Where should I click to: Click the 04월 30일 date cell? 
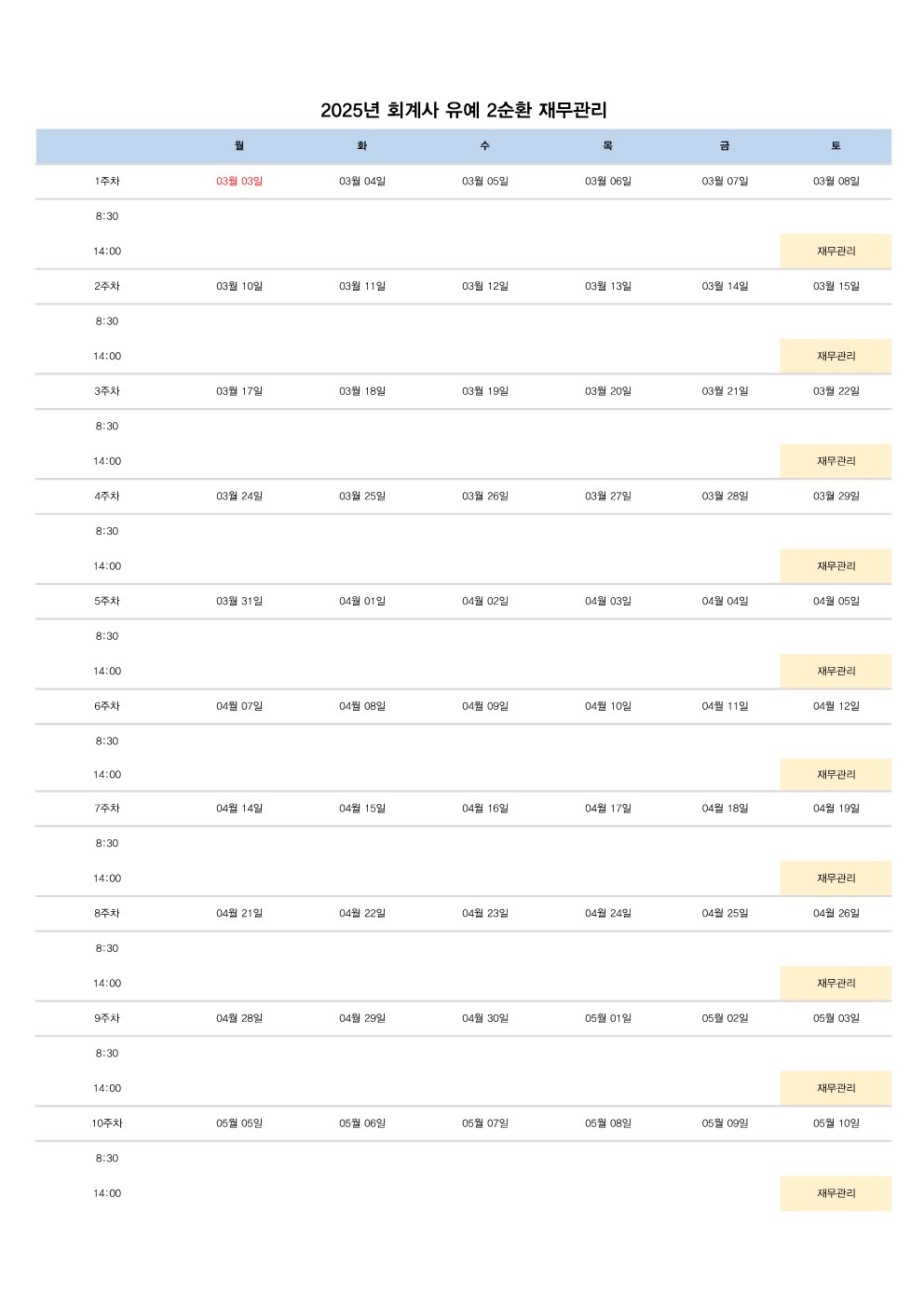[x=485, y=1019]
